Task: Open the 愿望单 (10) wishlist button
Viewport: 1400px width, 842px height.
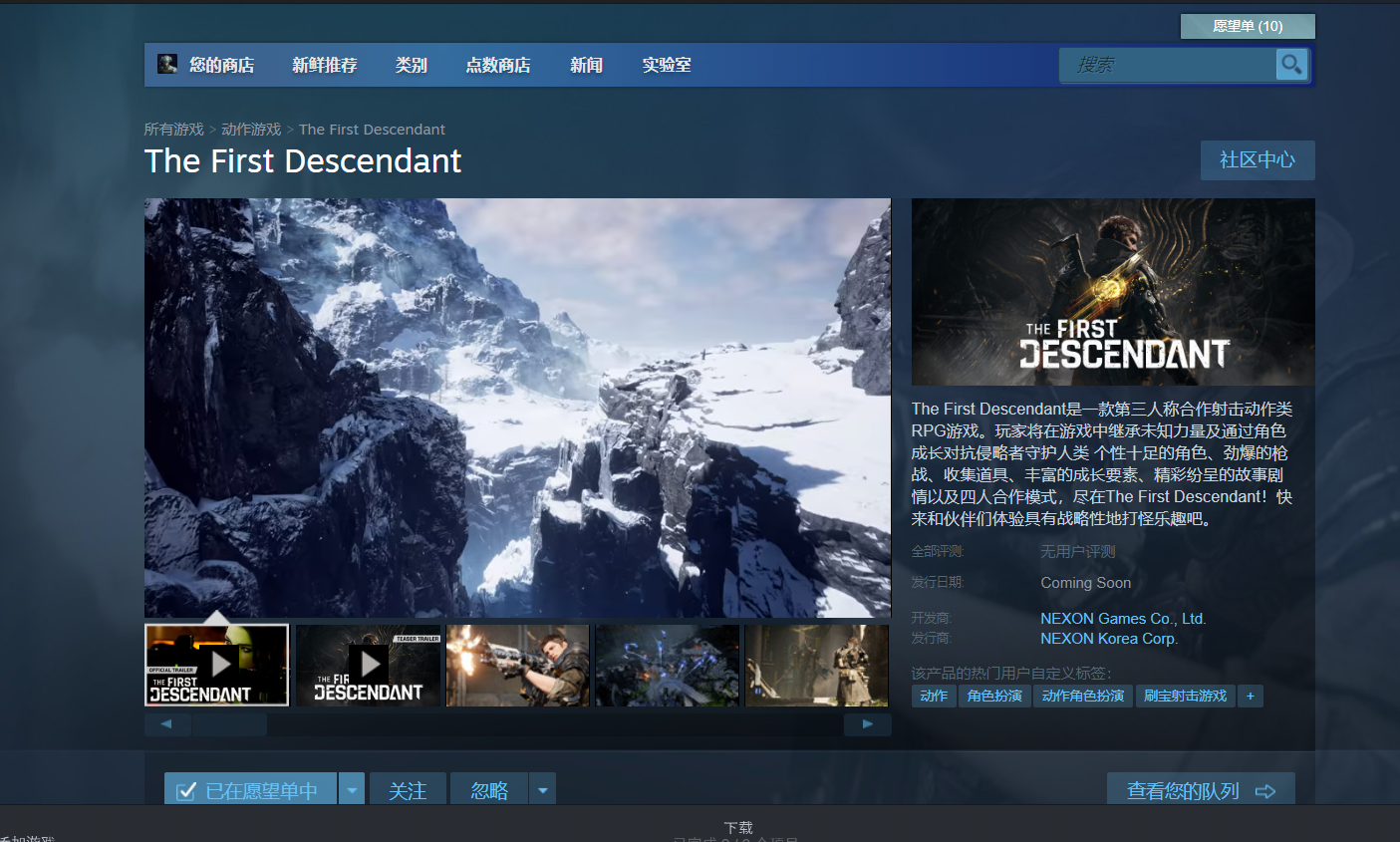Action: click(1248, 26)
